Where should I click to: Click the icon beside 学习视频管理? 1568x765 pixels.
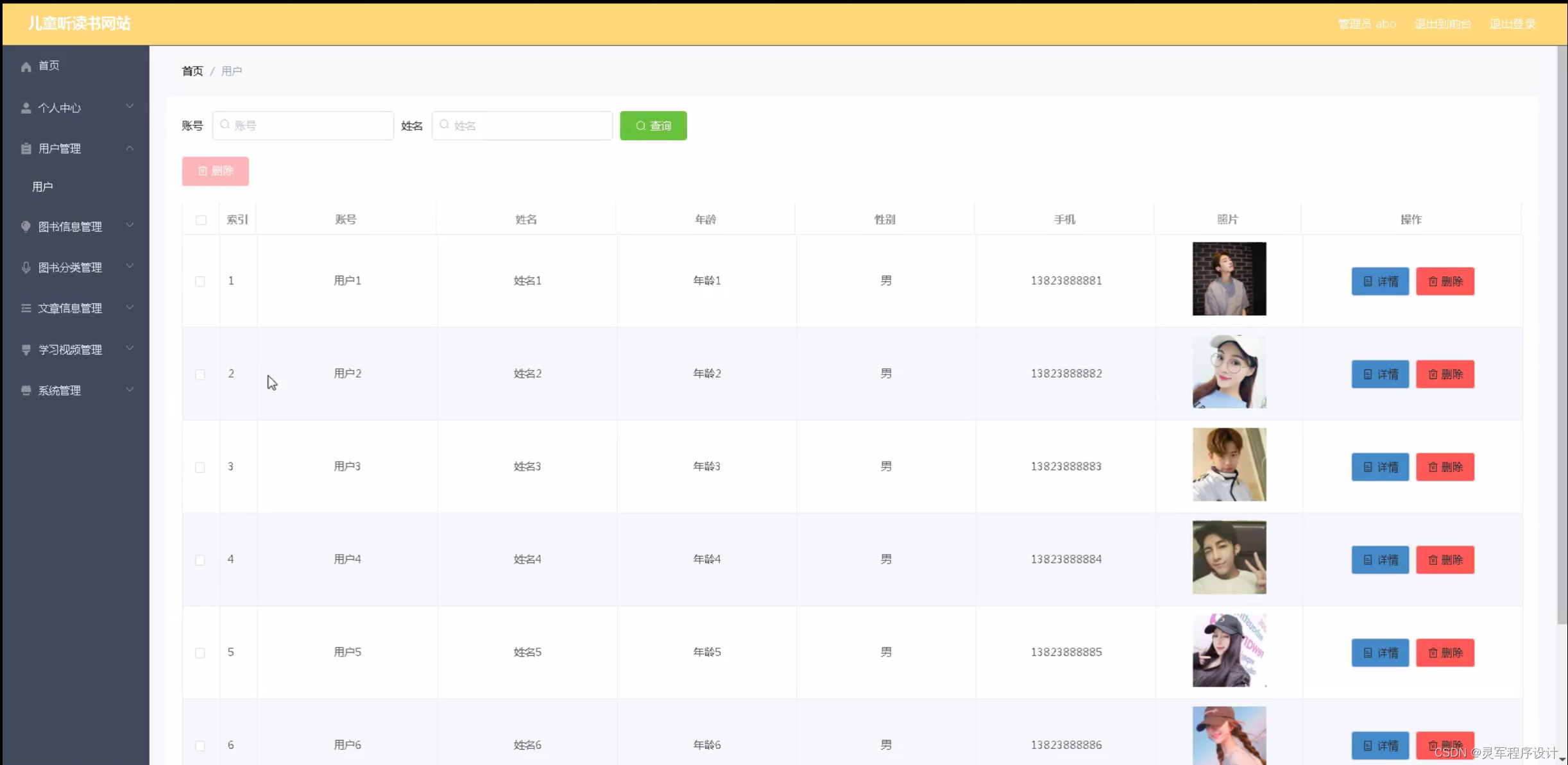click(26, 349)
